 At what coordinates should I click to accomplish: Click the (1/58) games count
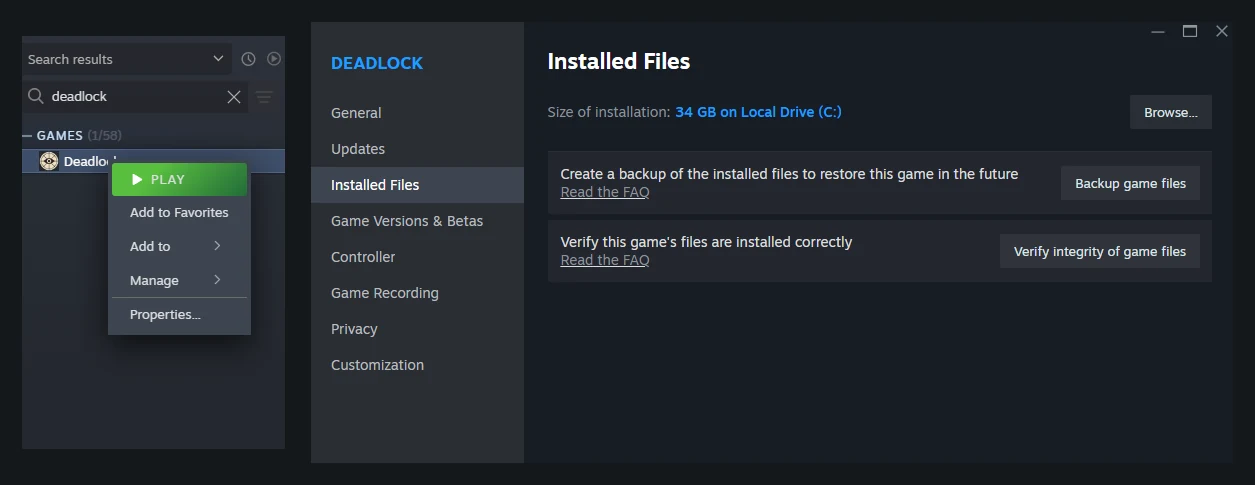(104, 135)
